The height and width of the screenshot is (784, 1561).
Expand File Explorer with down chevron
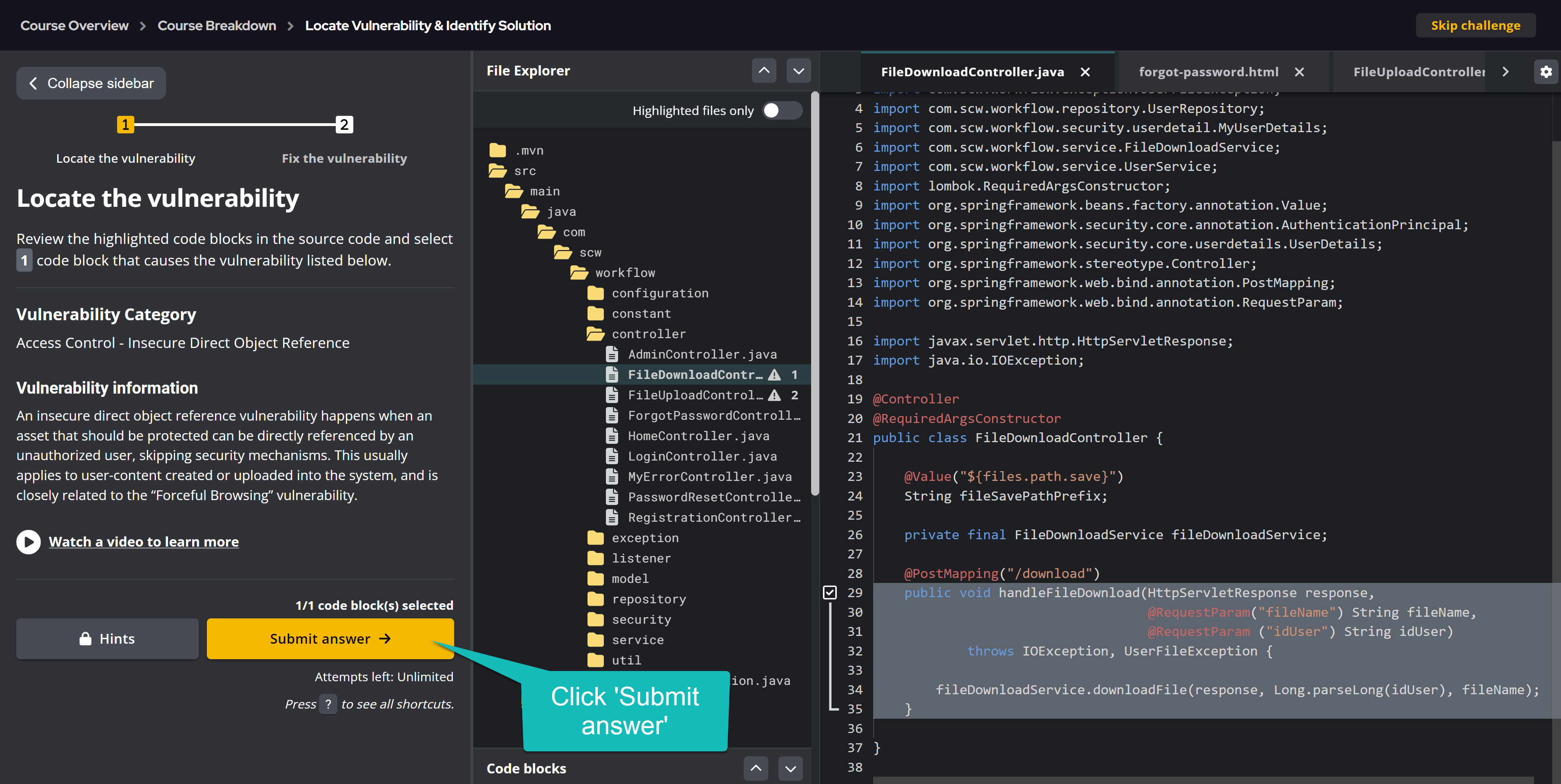799,71
